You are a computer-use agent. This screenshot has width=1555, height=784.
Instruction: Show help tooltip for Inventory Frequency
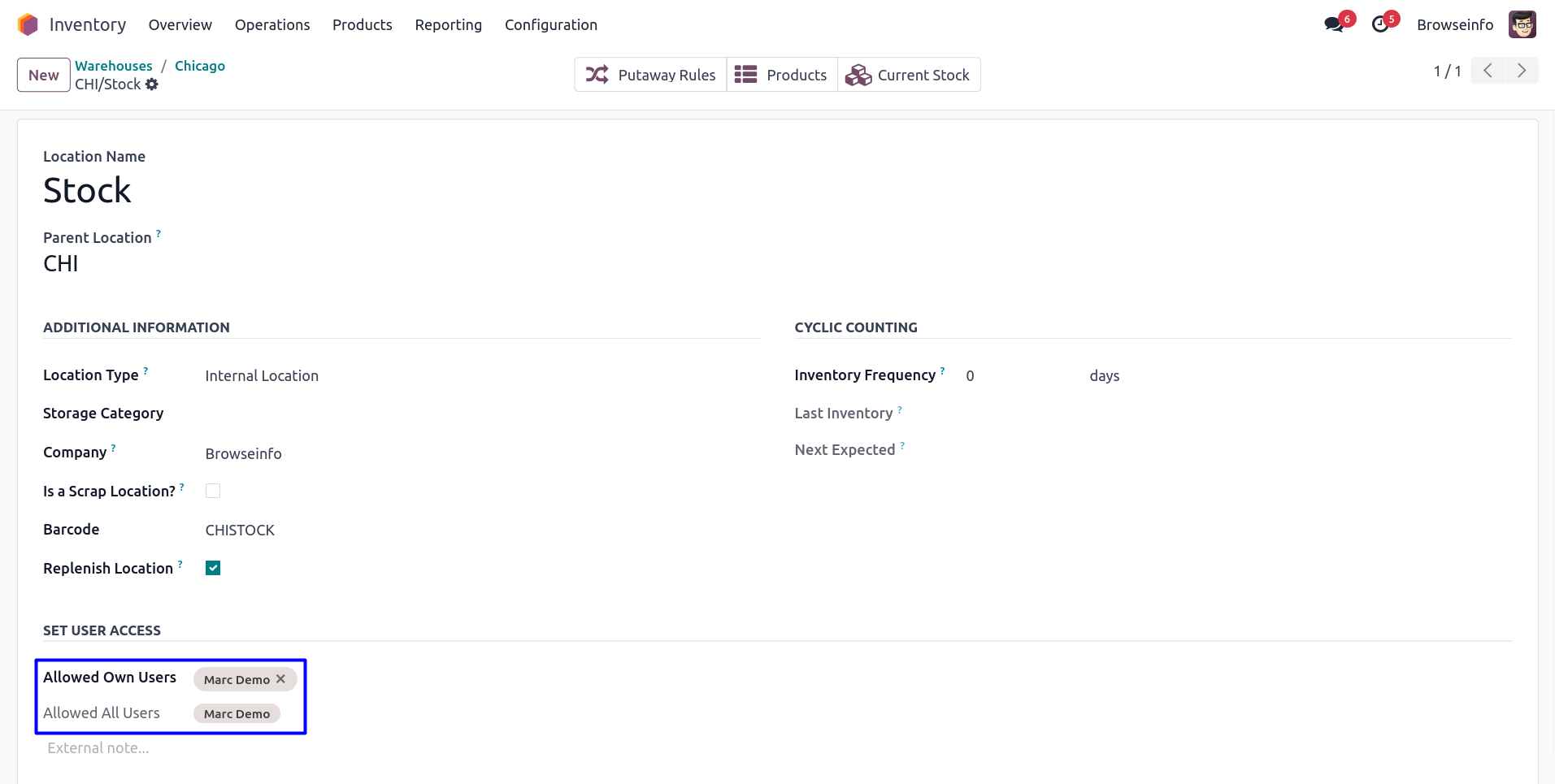[x=942, y=370]
